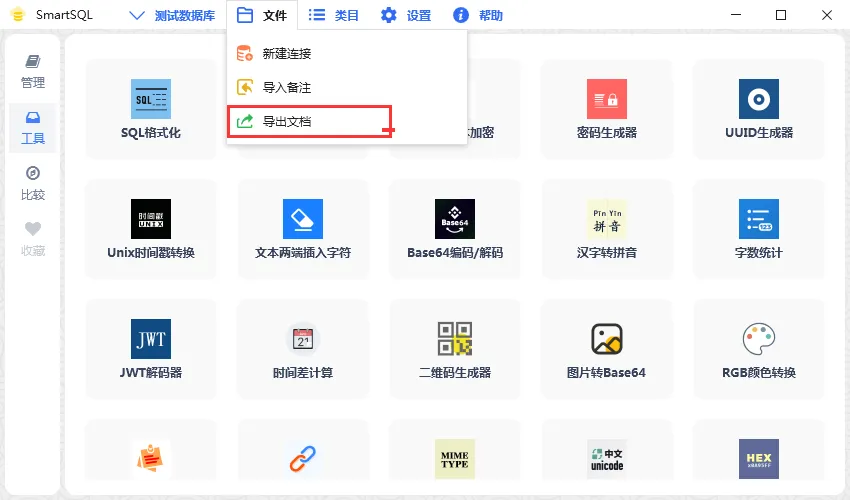The height and width of the screenshot is (500, 850).
Task: Select the 工具 sidebar section
Action: coord(33,128)
